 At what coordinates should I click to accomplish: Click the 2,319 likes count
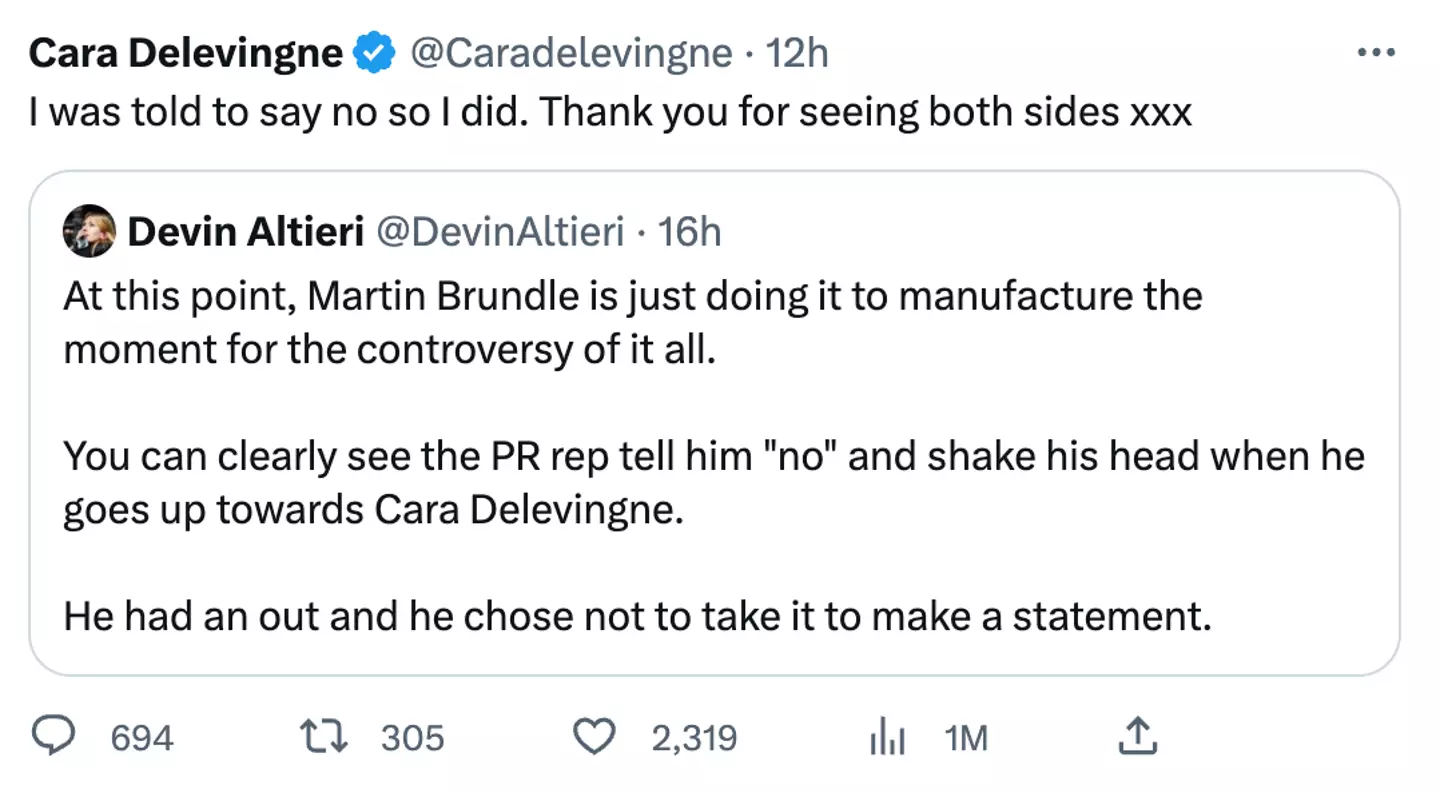coord(694,739)
